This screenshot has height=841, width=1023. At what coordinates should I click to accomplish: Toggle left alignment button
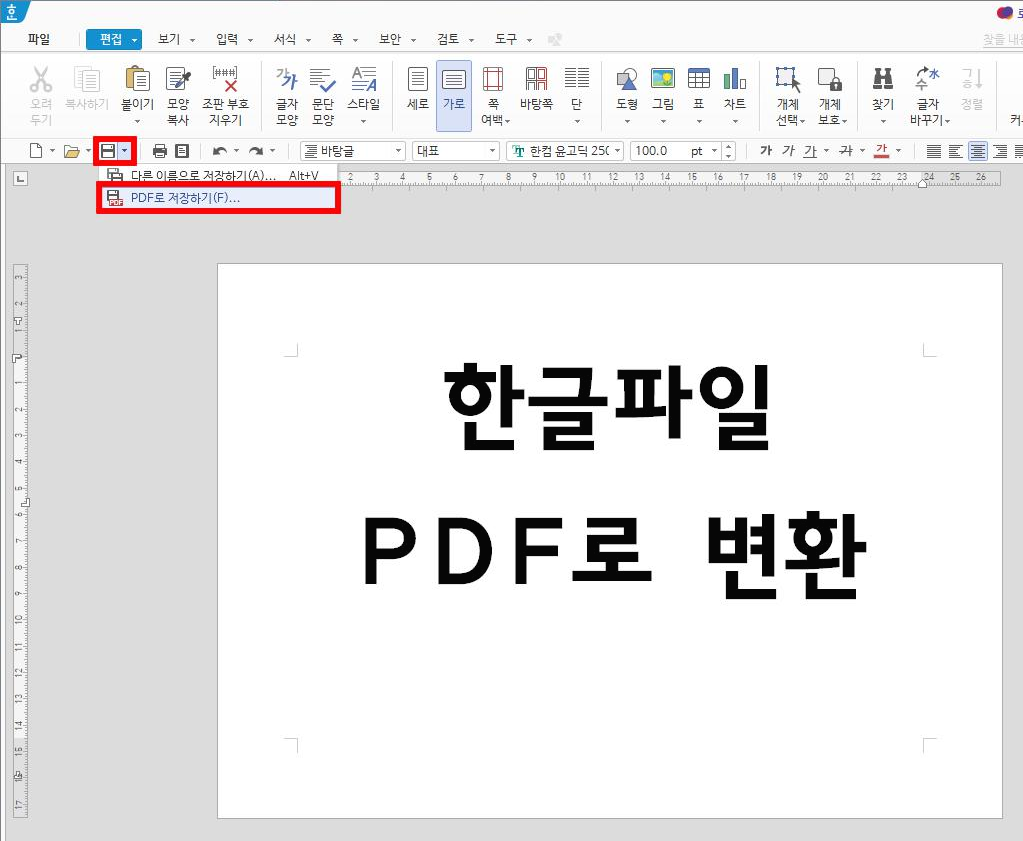tap(955, 151)
